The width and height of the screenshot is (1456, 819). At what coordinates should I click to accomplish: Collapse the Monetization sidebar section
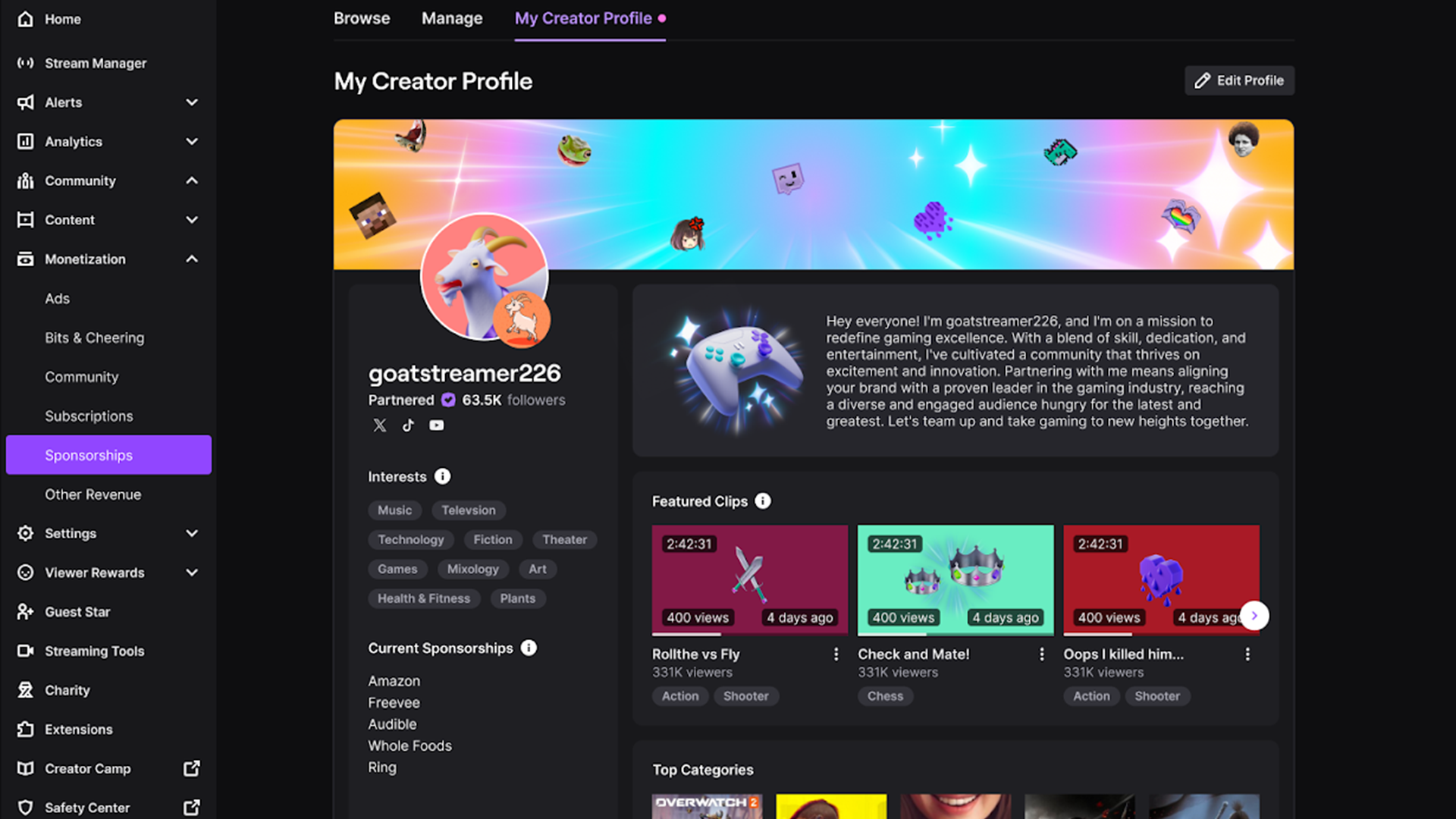click(x=192, y=259)
